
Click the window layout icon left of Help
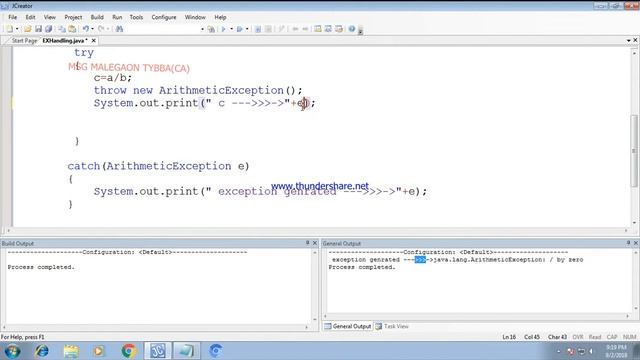pos(338,29)
